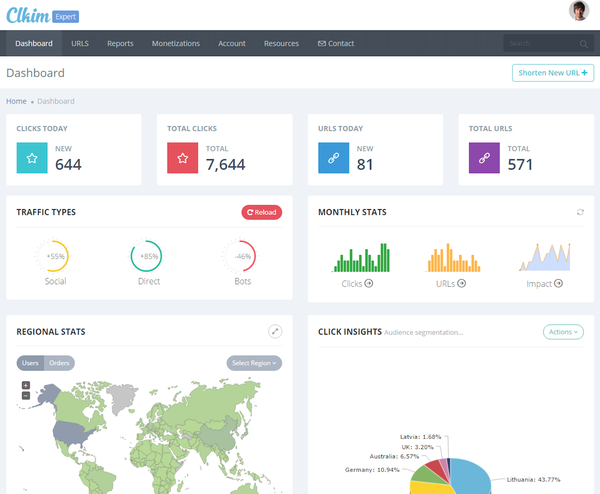Click the Lithuania pie chart slice
Viewport: 600px width, 494px height.
pos(473,476)
